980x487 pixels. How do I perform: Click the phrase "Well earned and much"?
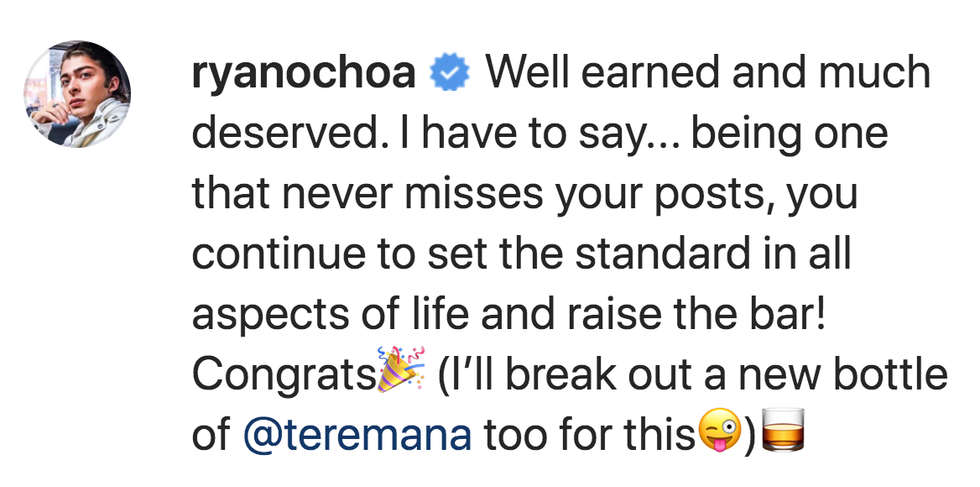[x=709, y=75]
